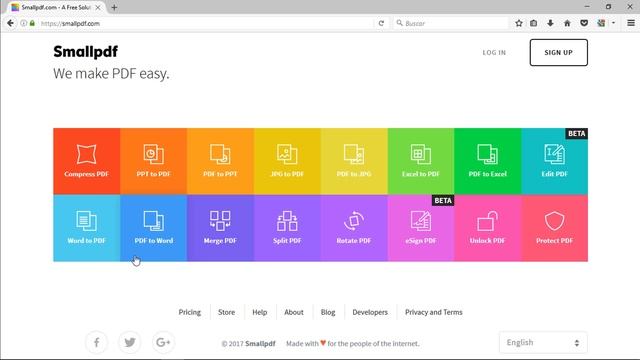Image resolution: width=640 pixels, height=360 pixels.
Task: Select the PDF to PPT converter tile
Action: 220,161
